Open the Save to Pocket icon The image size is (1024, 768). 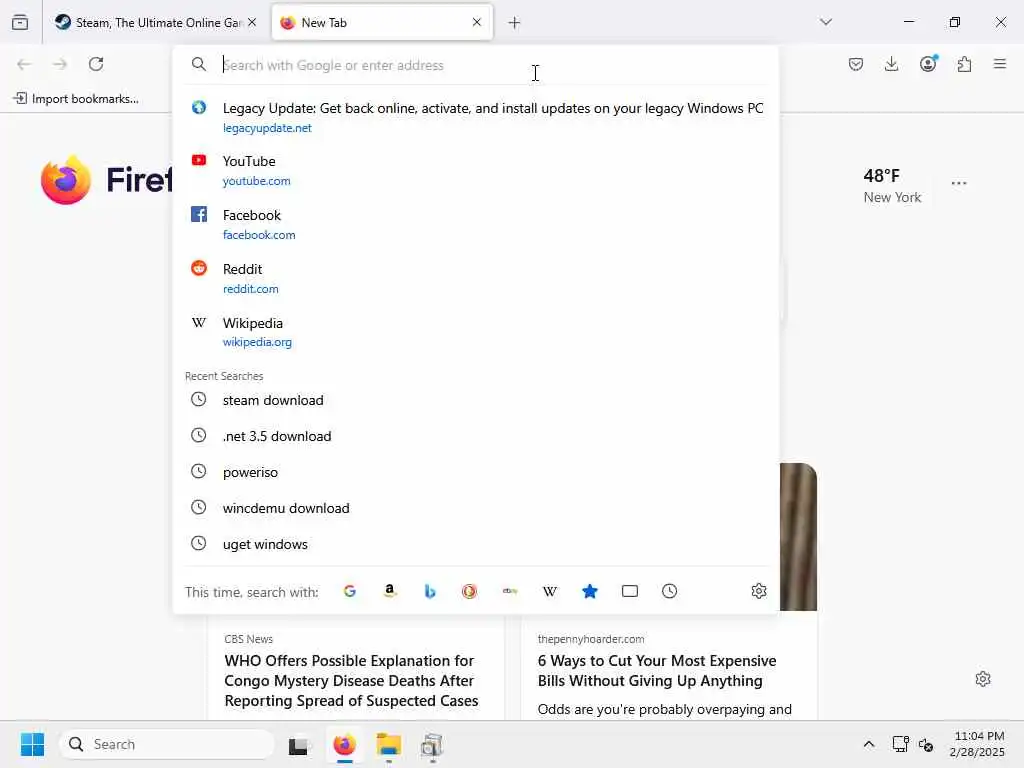coord(856,64)
